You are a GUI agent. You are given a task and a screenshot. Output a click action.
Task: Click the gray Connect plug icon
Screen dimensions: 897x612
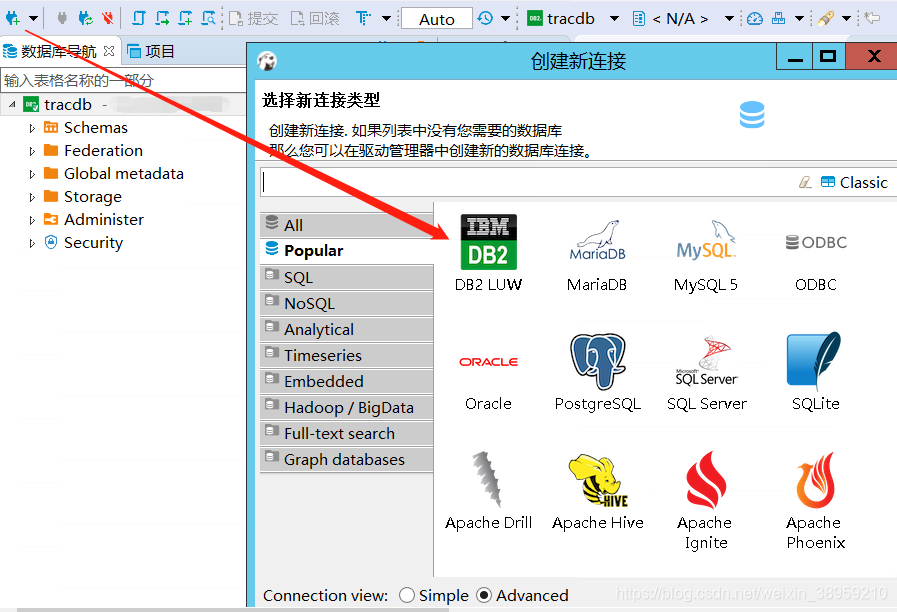62,18
